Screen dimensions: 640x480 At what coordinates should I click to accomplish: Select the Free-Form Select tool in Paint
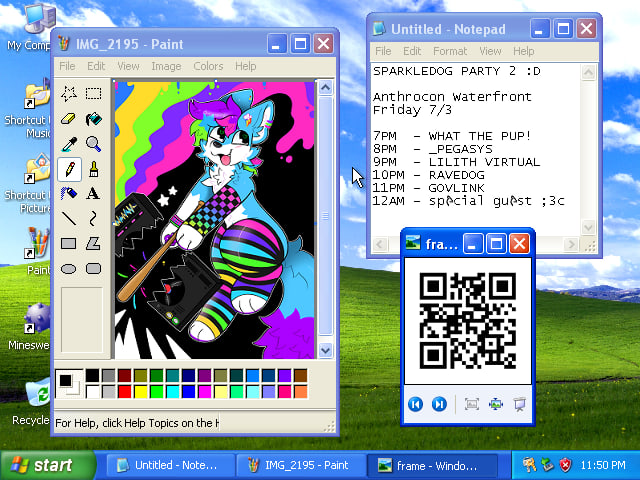(x=69, y=94)
